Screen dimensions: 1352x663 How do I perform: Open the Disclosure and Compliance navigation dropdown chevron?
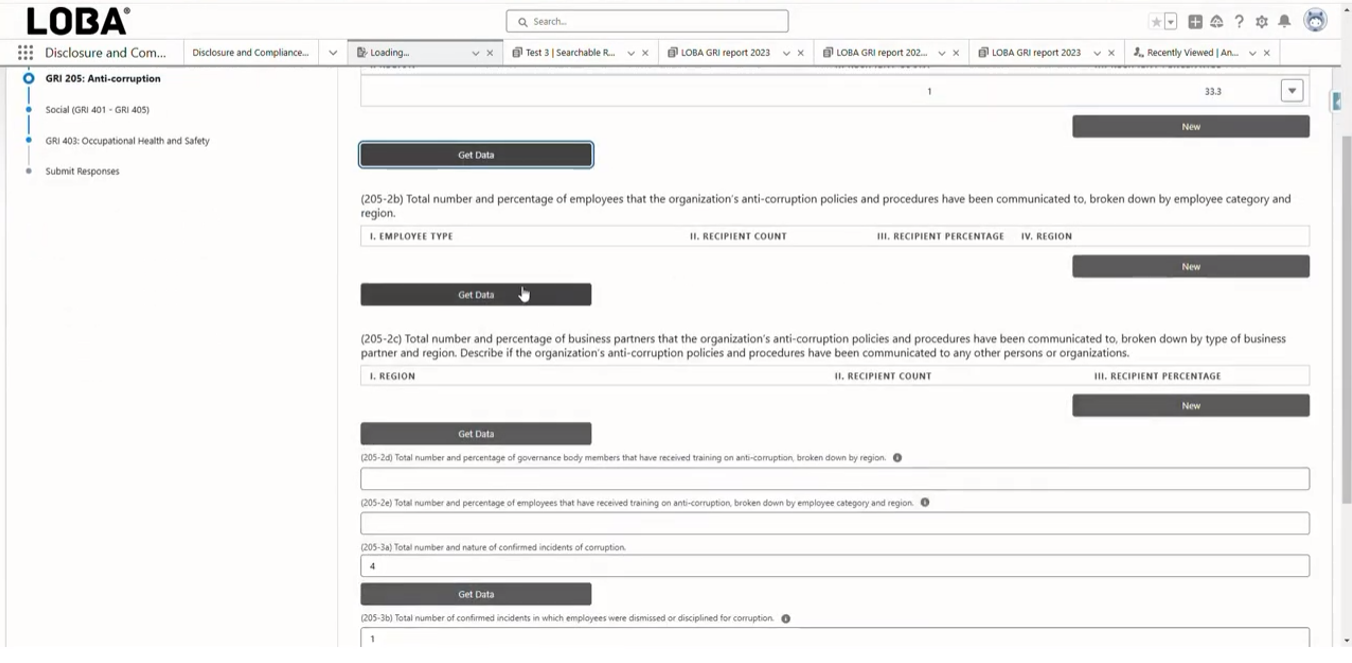click(x=333, y=53)
